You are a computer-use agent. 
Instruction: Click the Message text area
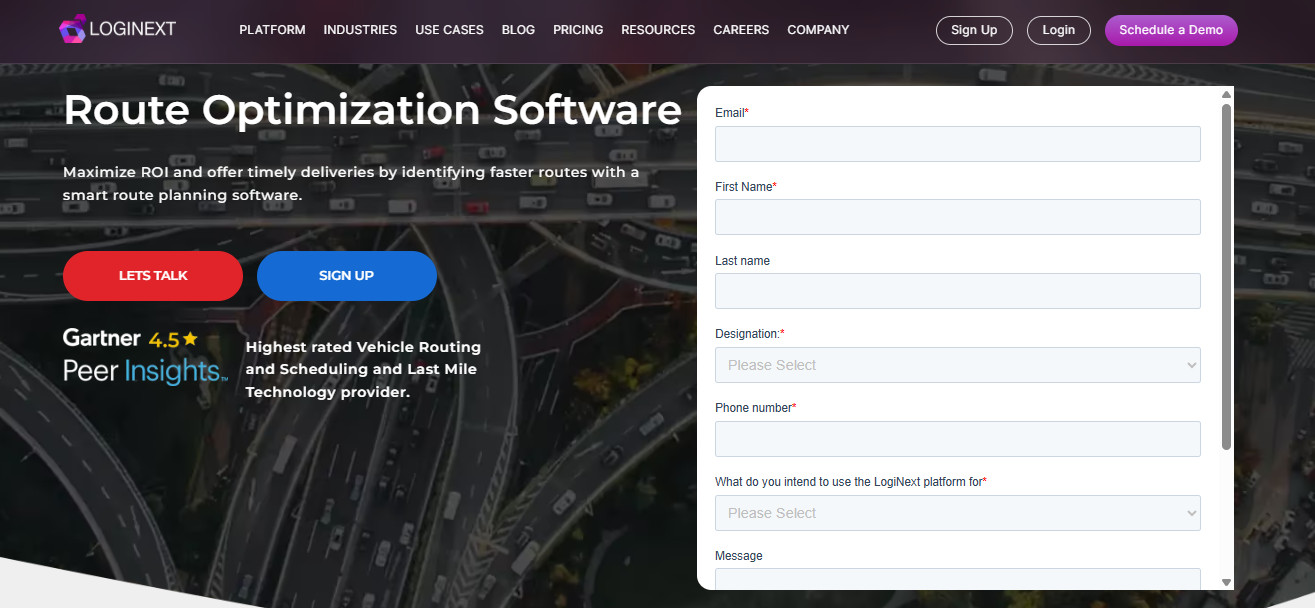tap(957, 579)
